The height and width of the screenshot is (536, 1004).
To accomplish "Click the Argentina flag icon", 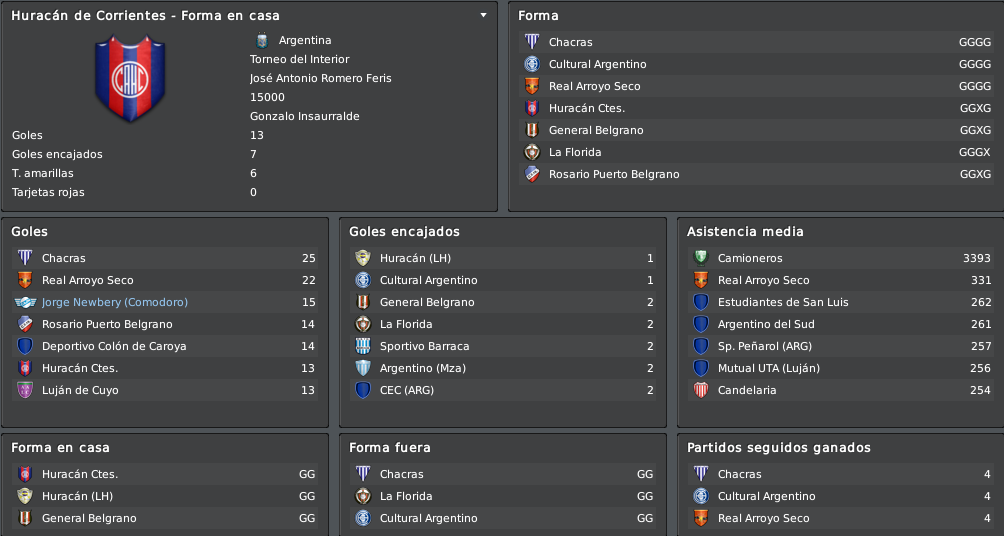I will (x=261, y=40).
